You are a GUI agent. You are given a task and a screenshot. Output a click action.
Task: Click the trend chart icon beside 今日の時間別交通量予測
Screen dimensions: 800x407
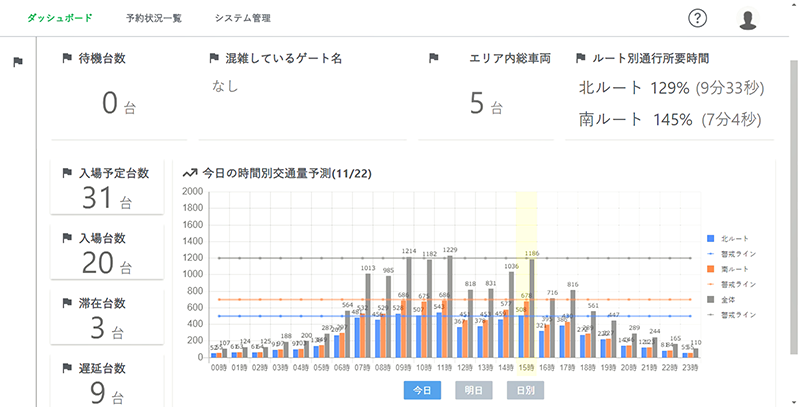click(x=188, y=173)
